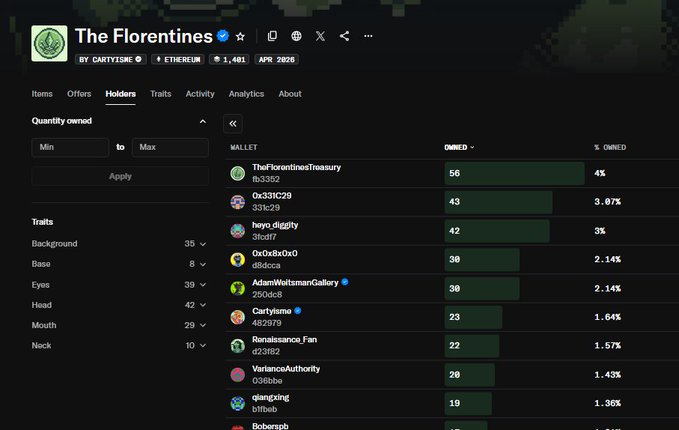The height and width of the screenshot is (430, 679).
Task: Click the WALLET column header
Action: [244, 147]
